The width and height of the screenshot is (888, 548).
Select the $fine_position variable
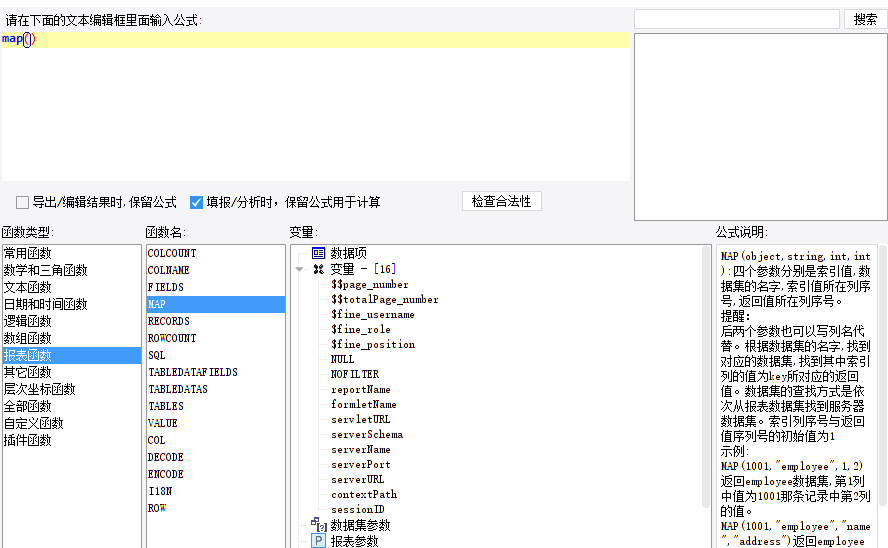click(x=373, y=344)
